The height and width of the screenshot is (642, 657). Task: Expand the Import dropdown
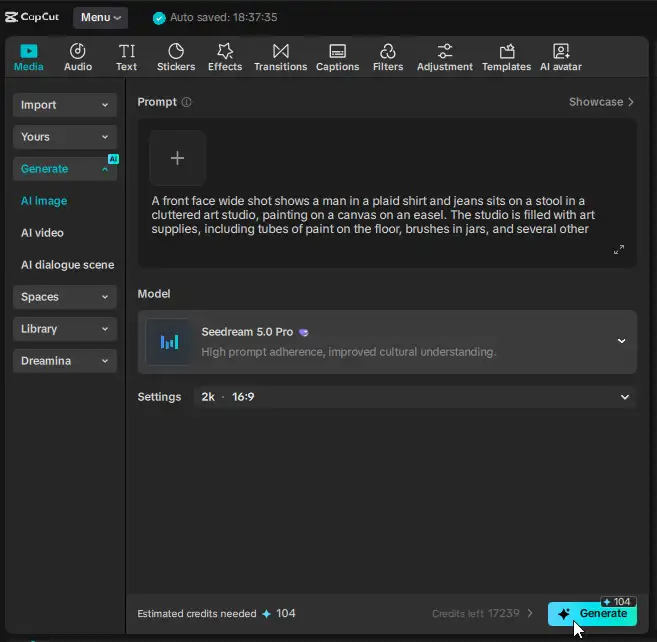pos(65,105)
